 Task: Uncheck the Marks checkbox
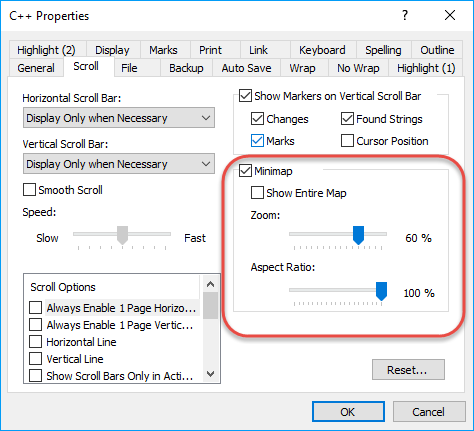pos(257,141)
